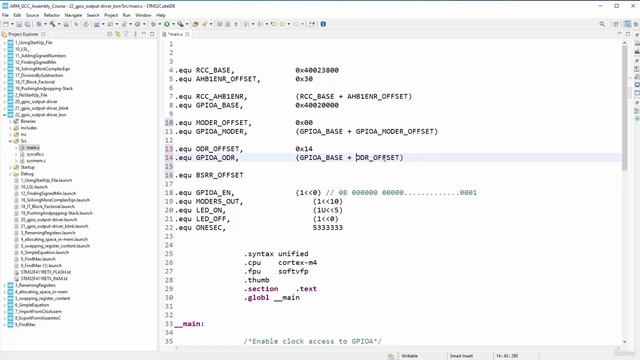
Task: Open Project Explorer View Menu
Action: click(x=135, y=34)
